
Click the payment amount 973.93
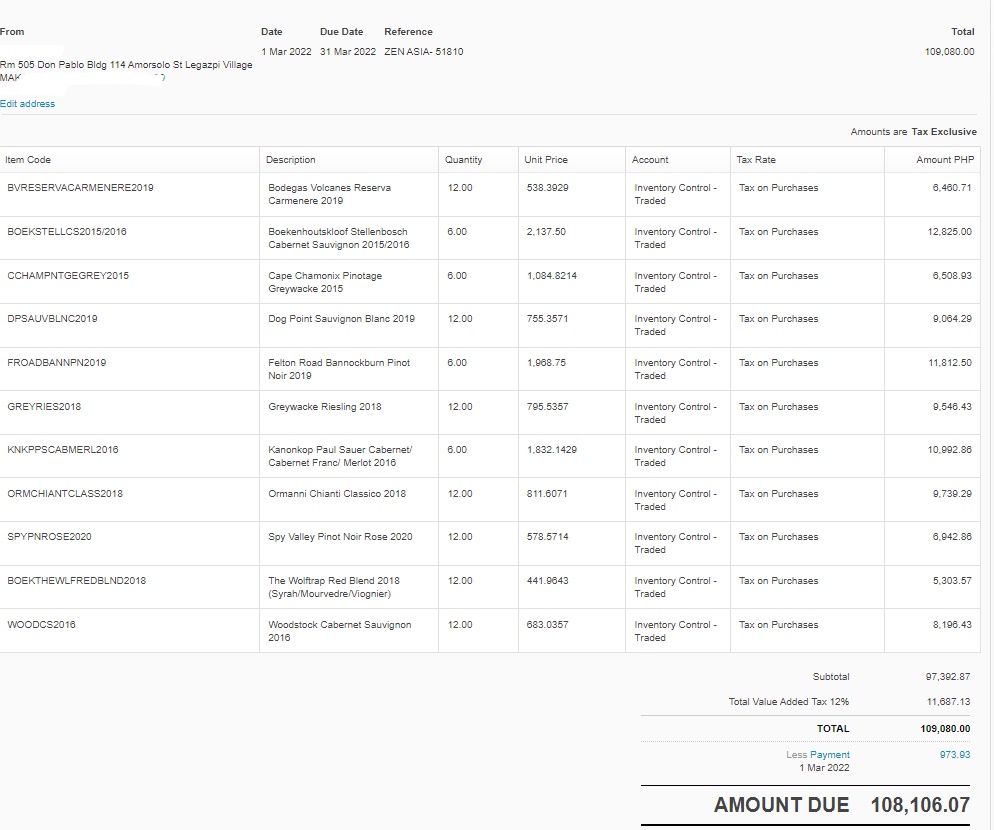point(955,755)
